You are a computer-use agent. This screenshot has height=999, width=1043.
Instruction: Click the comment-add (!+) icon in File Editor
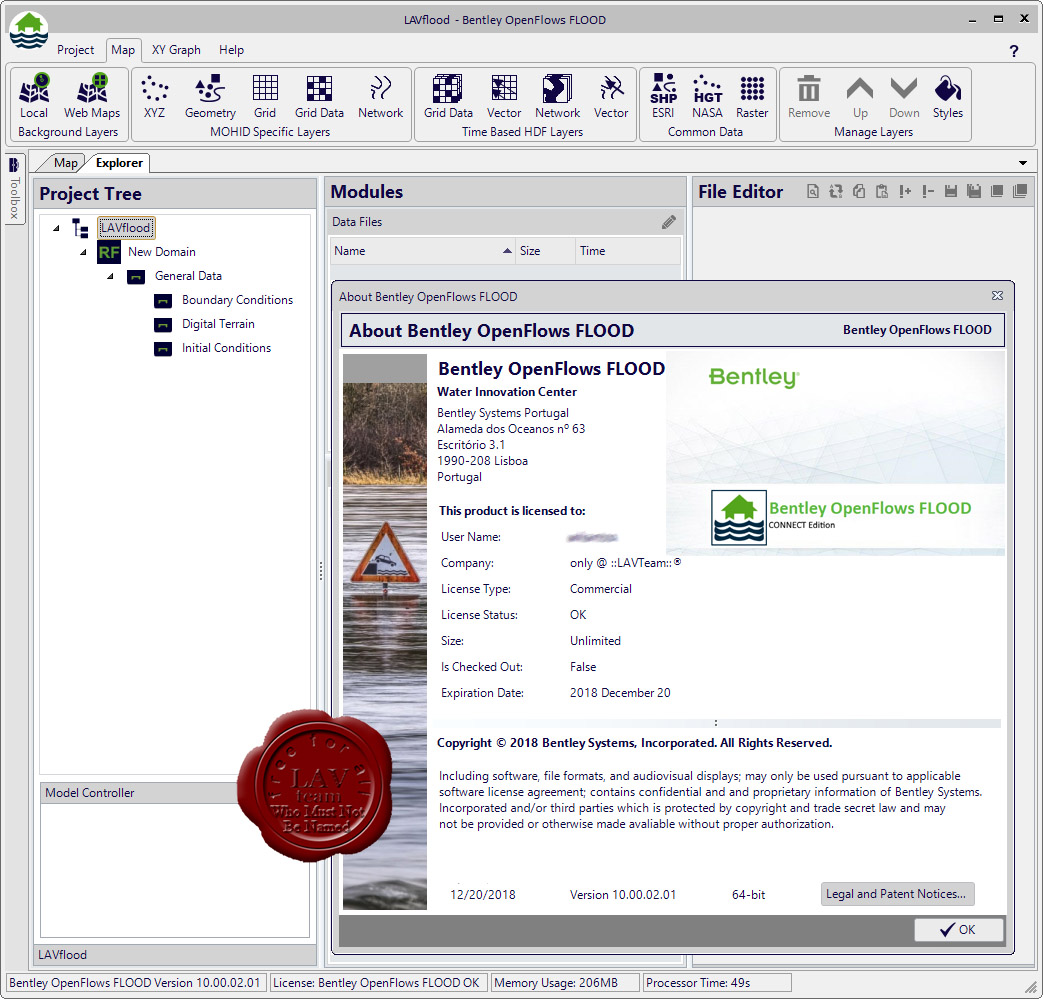point(905,192)
